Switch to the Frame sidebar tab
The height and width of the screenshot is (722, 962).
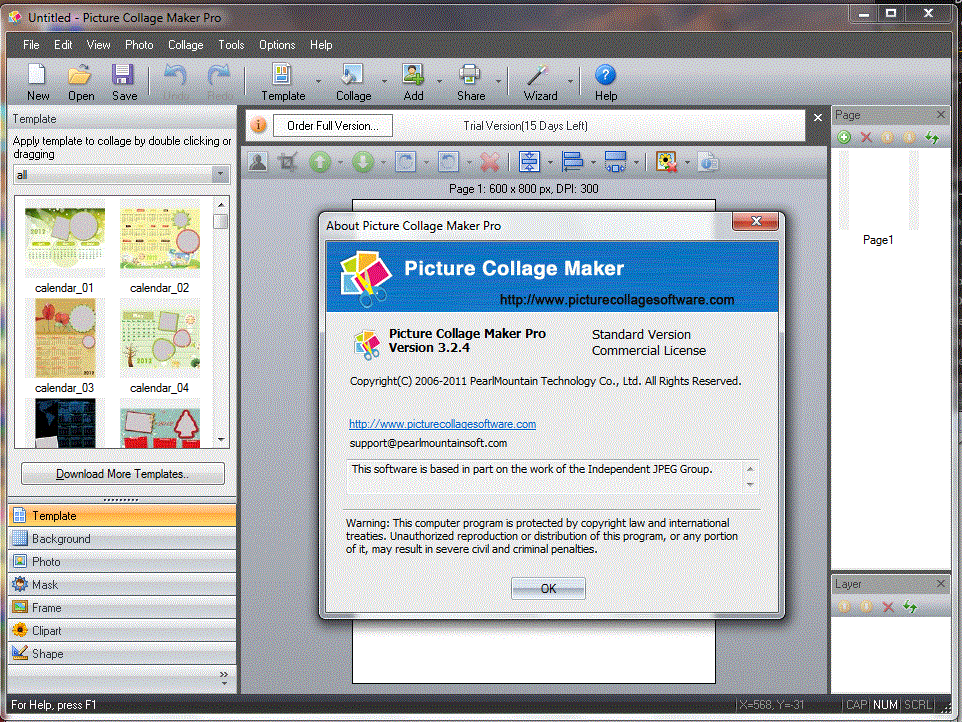pyautogui.click(x=122, y=607)
